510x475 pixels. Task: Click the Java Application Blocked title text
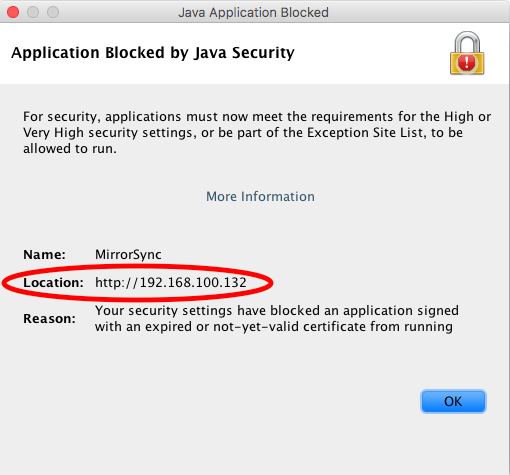pos(253,13)
